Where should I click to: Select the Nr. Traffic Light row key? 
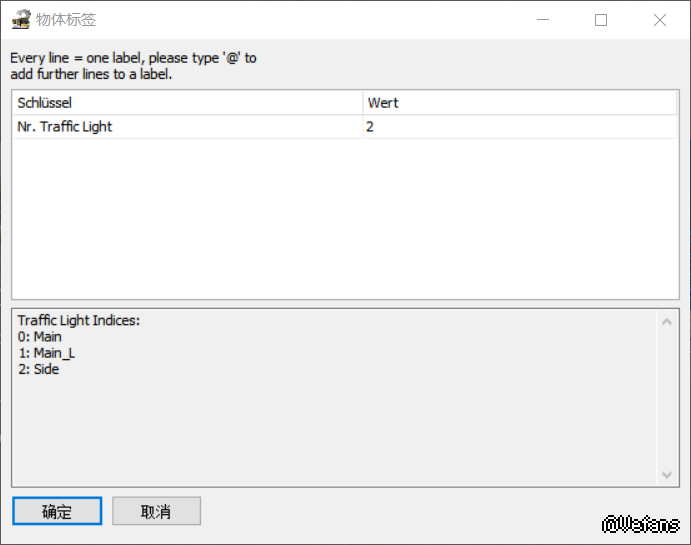click(187, 127)
